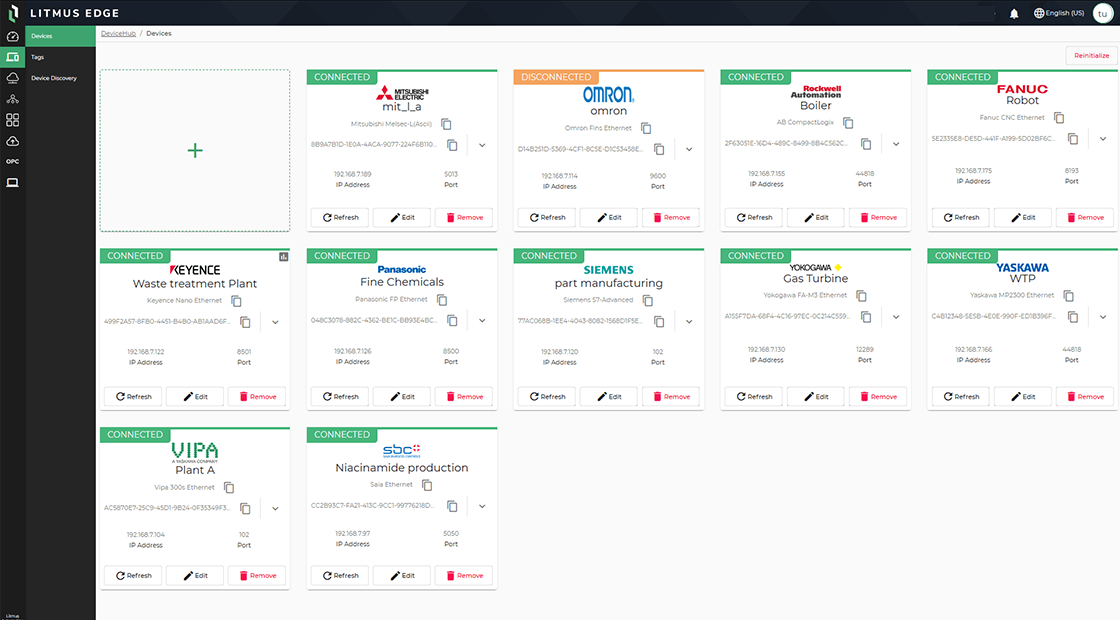
Task: Open the applications grid sidebar icon
Action: [x=12, y=120]
